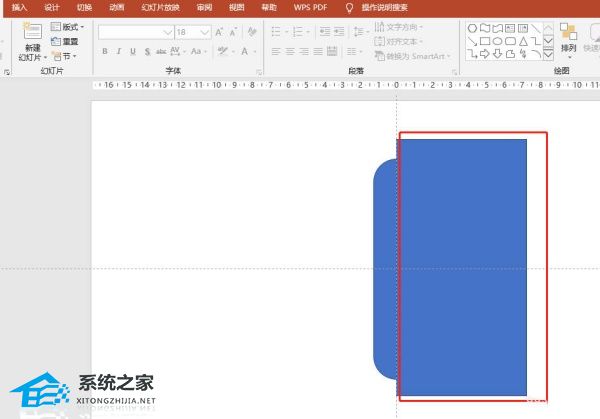Apply distributed alignment to the text
The height and width of the screenshot is (419, 600).
click(332, 51)
